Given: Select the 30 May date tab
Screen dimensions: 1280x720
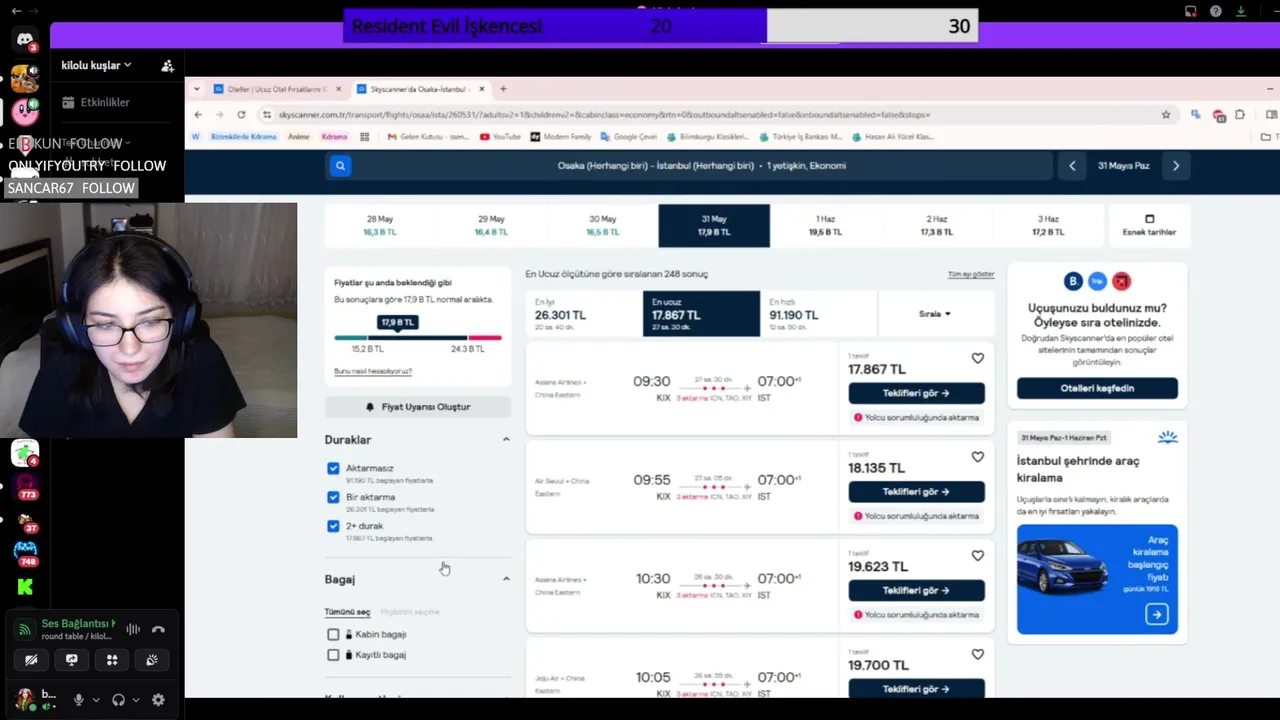Looking at the screenshot, I should 602,225.
